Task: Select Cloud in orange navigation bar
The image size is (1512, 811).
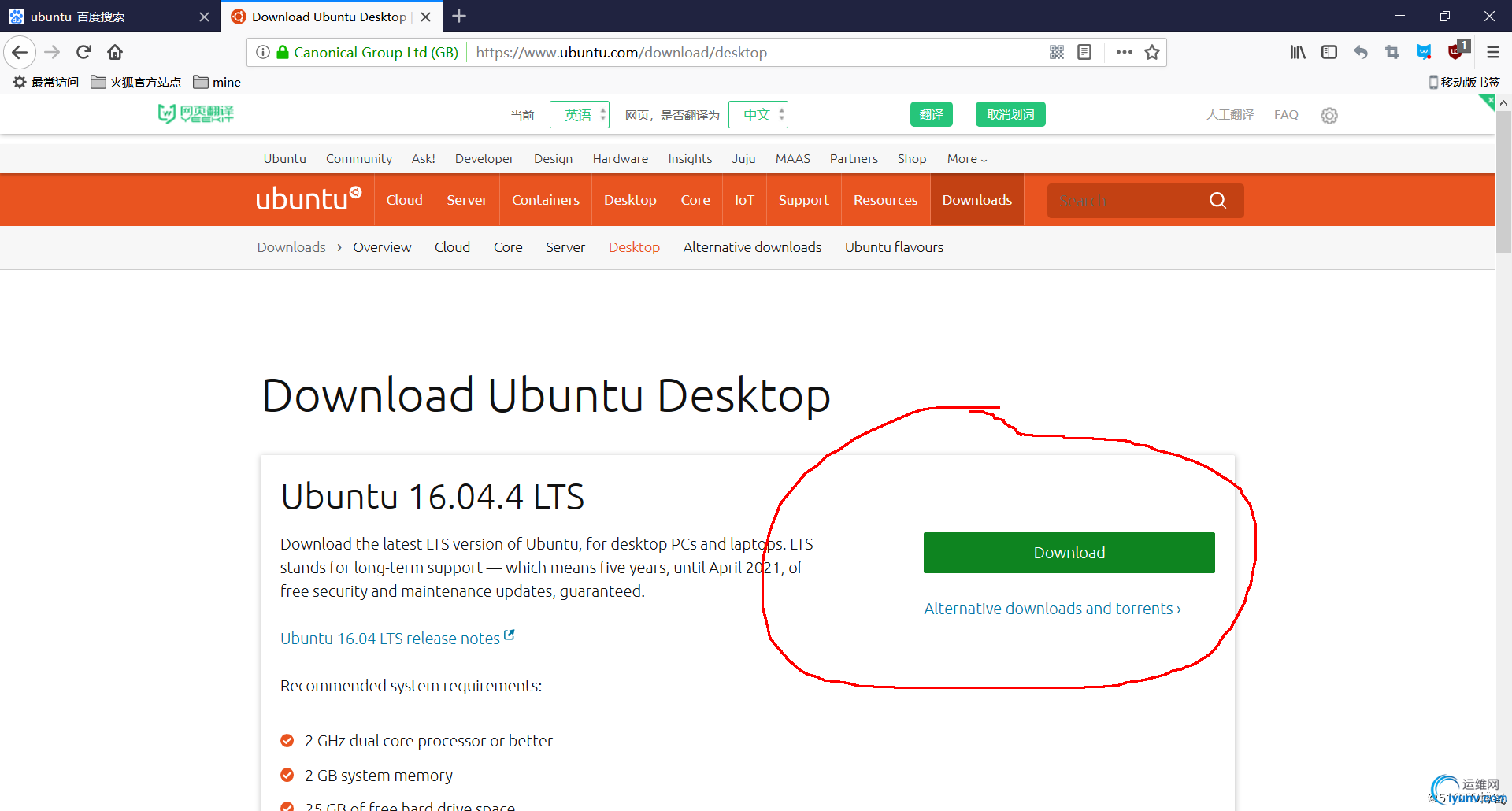Action: (404, 200)
